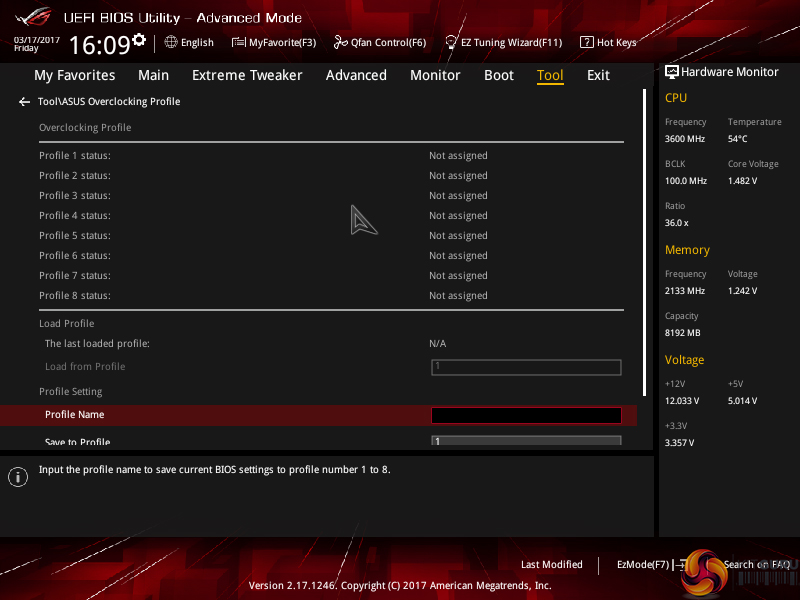Viewport: 800px width, 600px height.
Task: Click the Load from Profile field
Action: [x=526, y=367]
